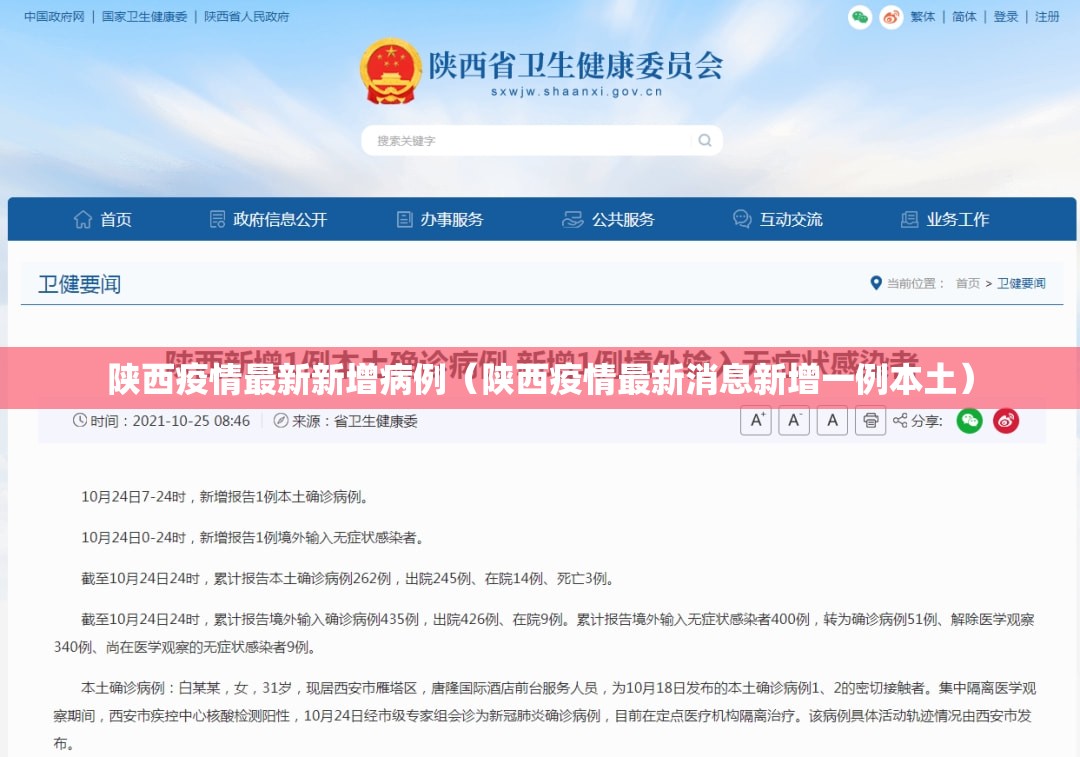Click the 卫健要闻 section heading

(79, 284)
